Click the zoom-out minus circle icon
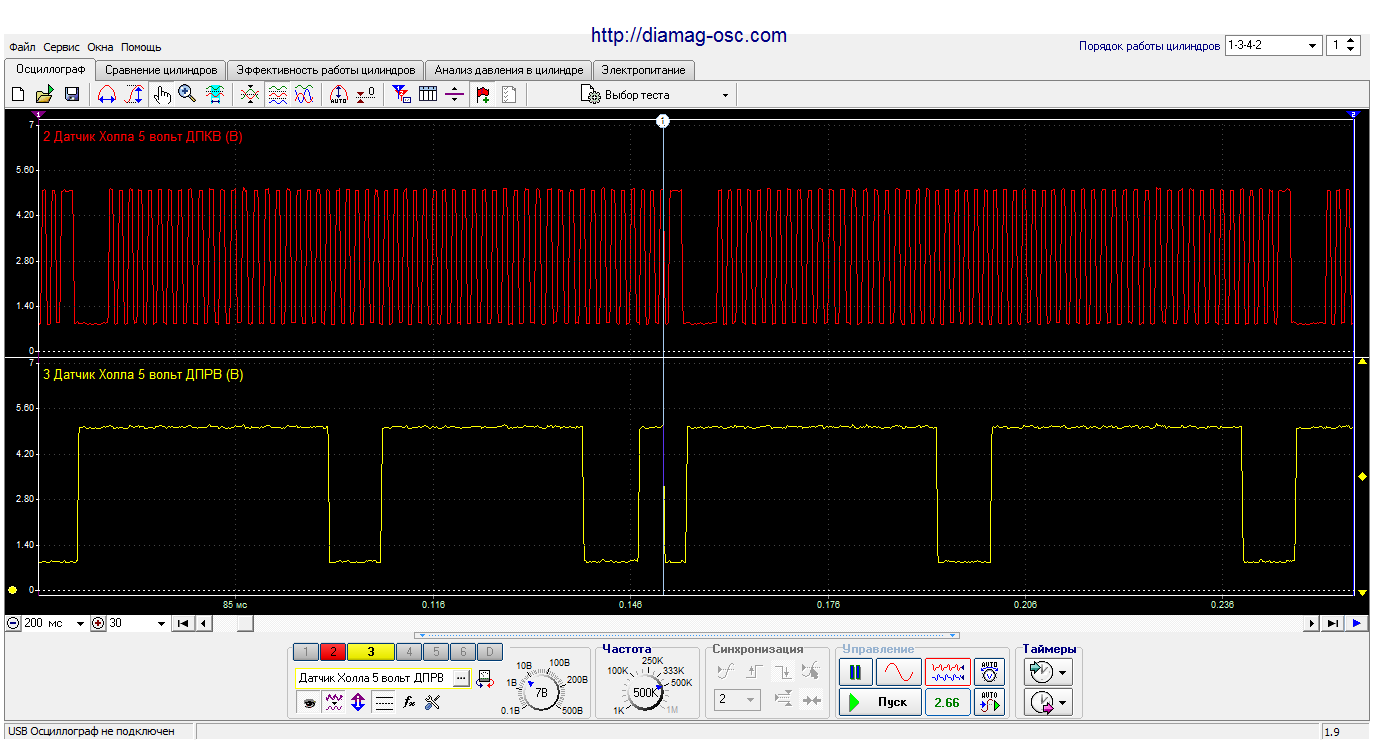The width and height of the screenshot is (1382, 744). point(13,623)
